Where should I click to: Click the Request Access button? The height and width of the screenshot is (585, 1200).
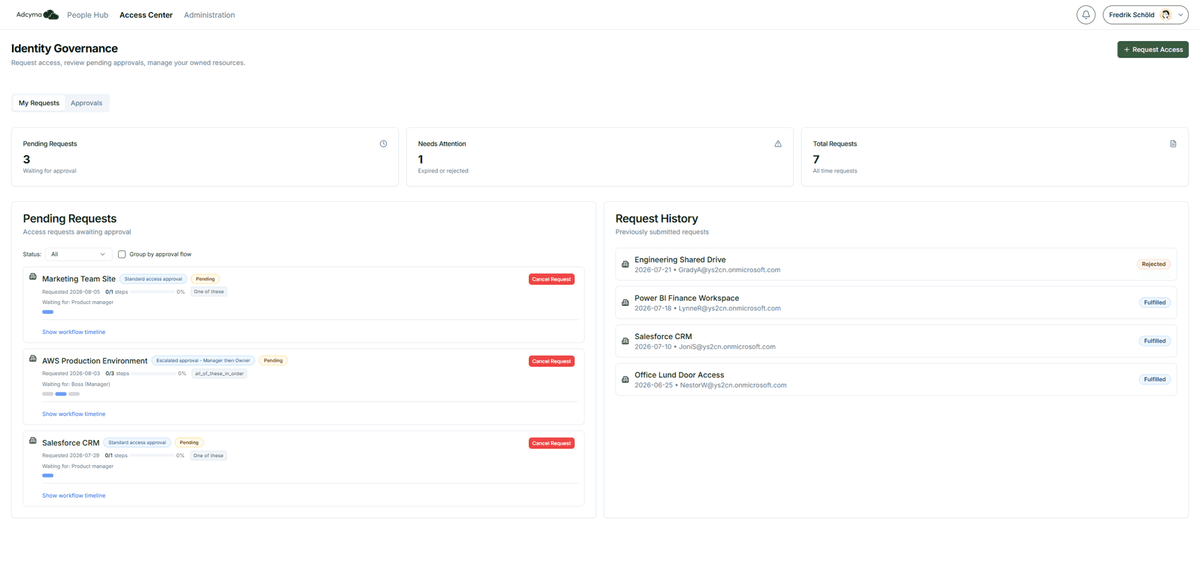1153,49
